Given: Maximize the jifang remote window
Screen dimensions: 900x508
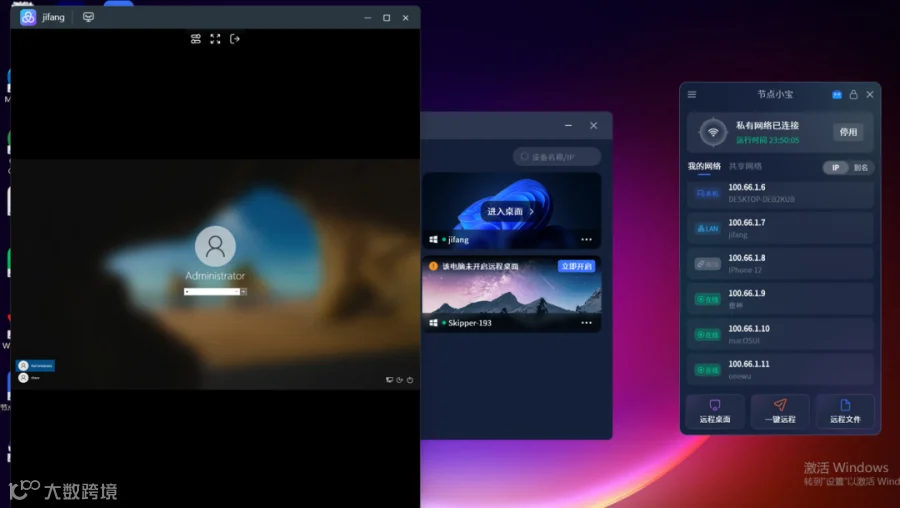Looking at the screenshot, I should (x=387, y=18).
